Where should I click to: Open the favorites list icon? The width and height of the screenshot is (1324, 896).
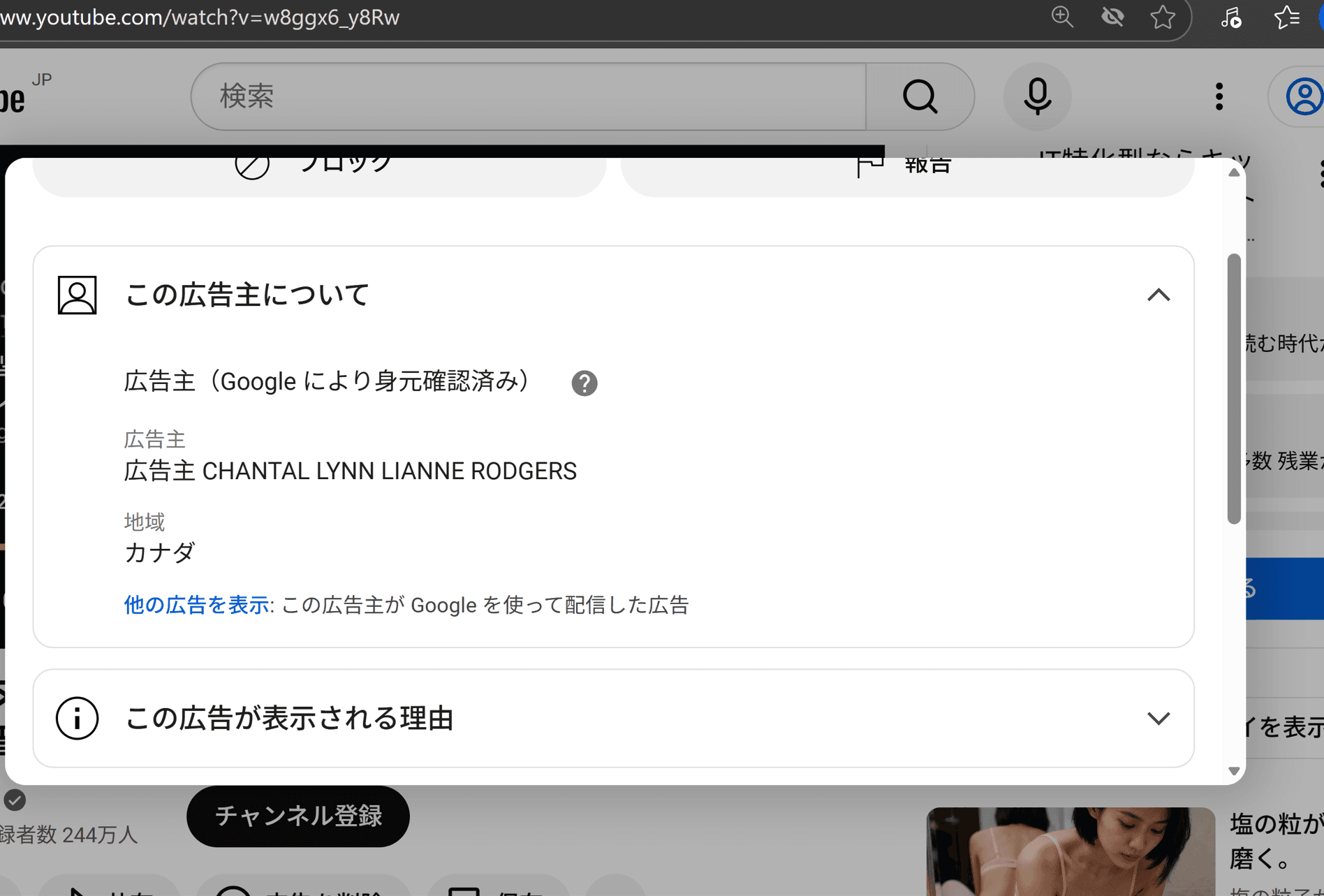pyautogui.click(x=1286, y=17)
